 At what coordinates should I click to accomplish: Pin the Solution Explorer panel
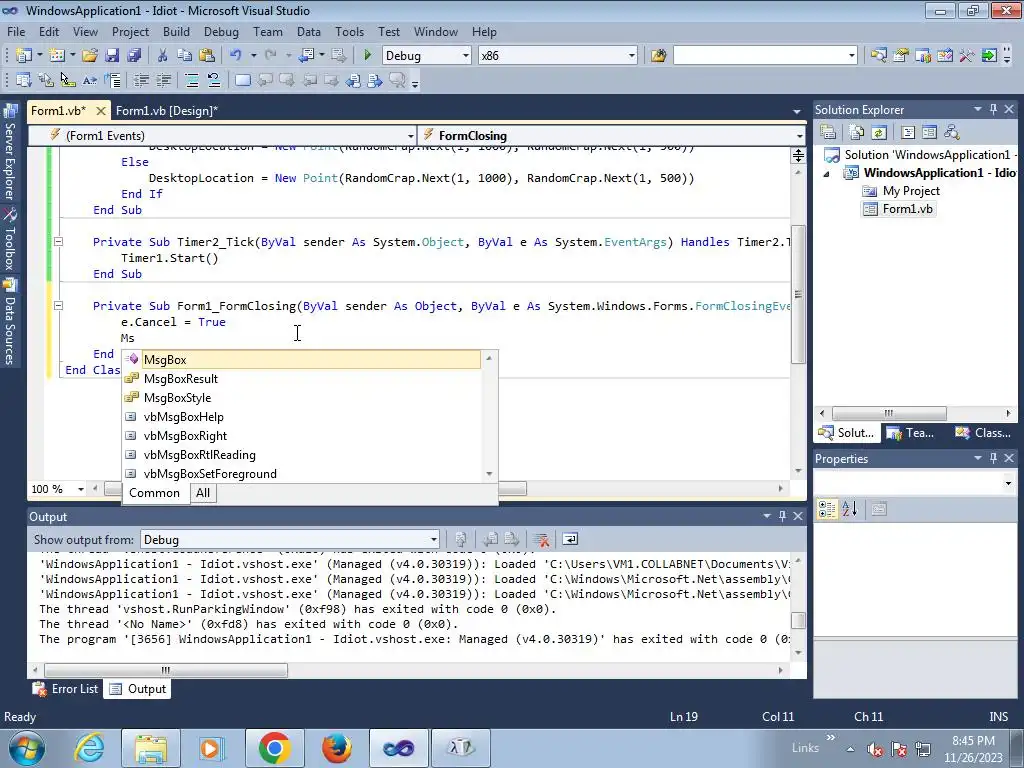pos(993,109)
